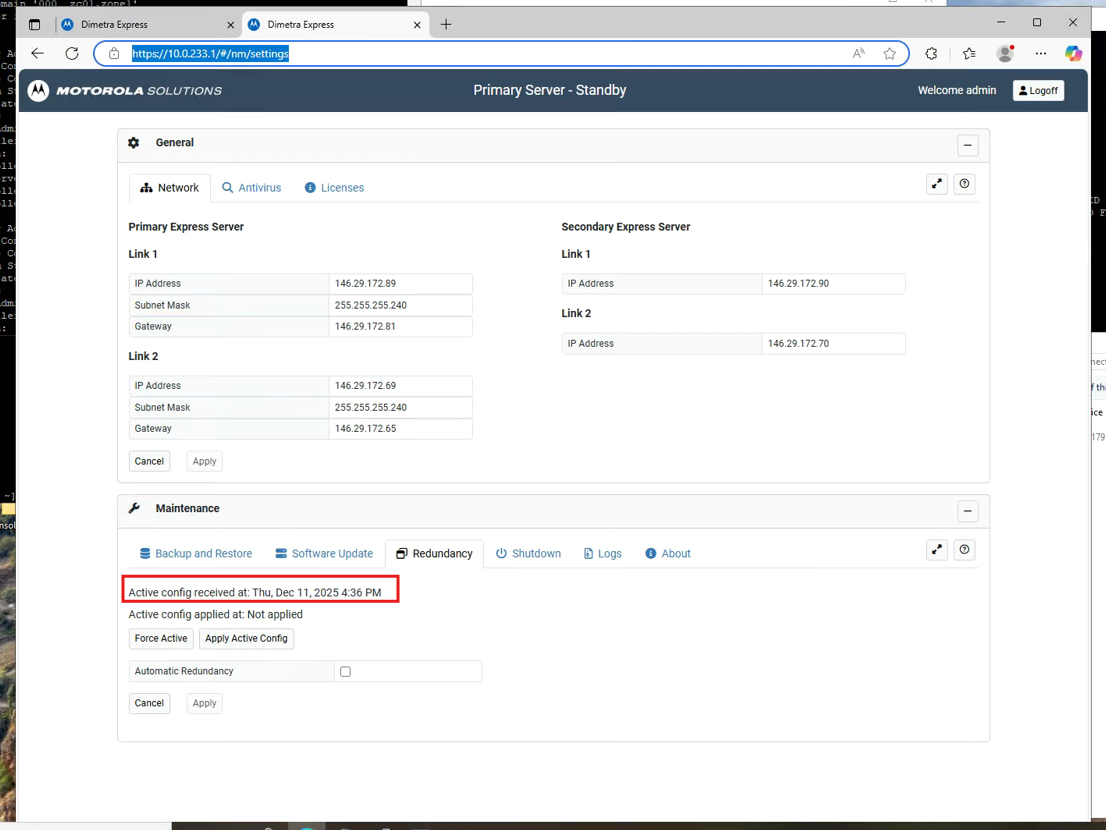The height and width of the screenshot is (830, 1106).
Task: Collapse the General section
Action: click(x=968, y=145)
